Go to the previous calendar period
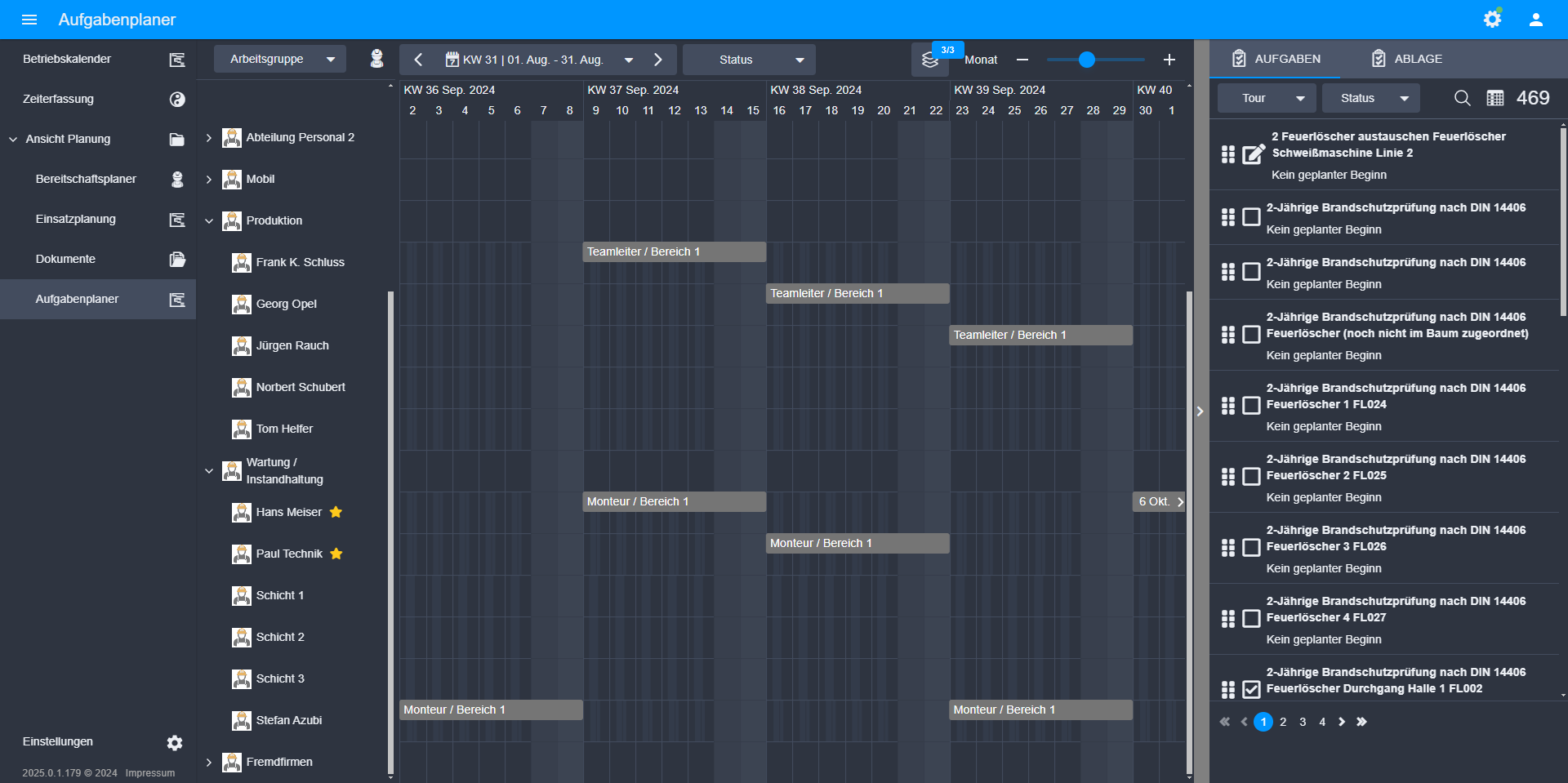 click(418, 60)
